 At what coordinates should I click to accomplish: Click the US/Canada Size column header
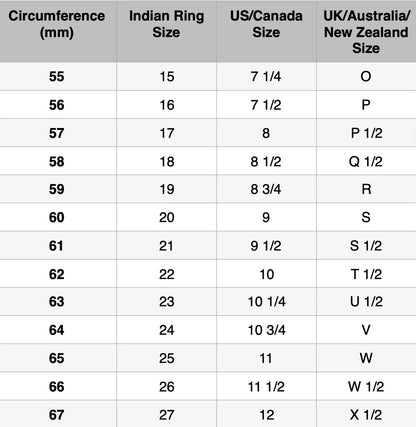(x=266, y=24)
